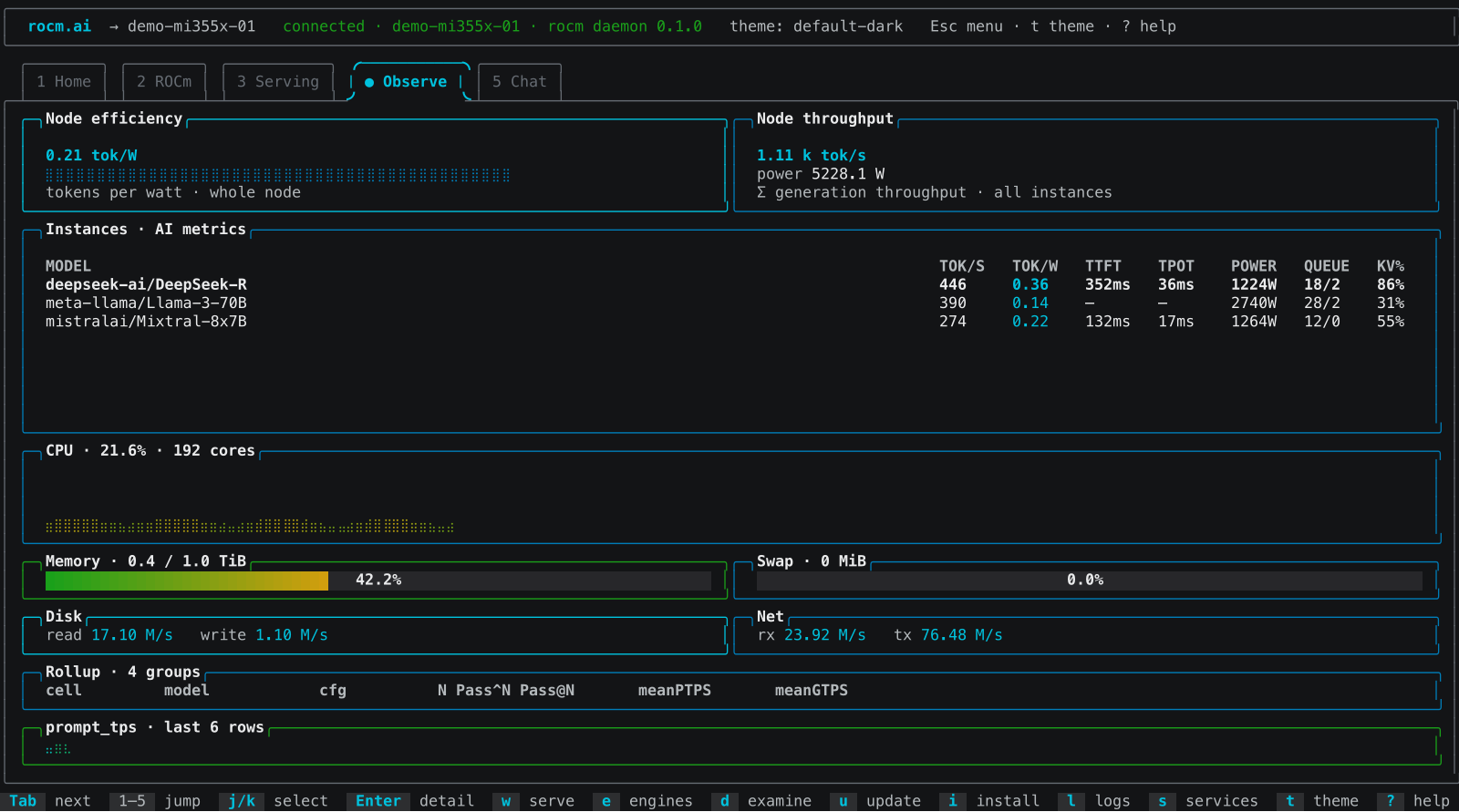Open the 5 Chat tab
This screenshot has height=812, width=1459.
(520, 82)
